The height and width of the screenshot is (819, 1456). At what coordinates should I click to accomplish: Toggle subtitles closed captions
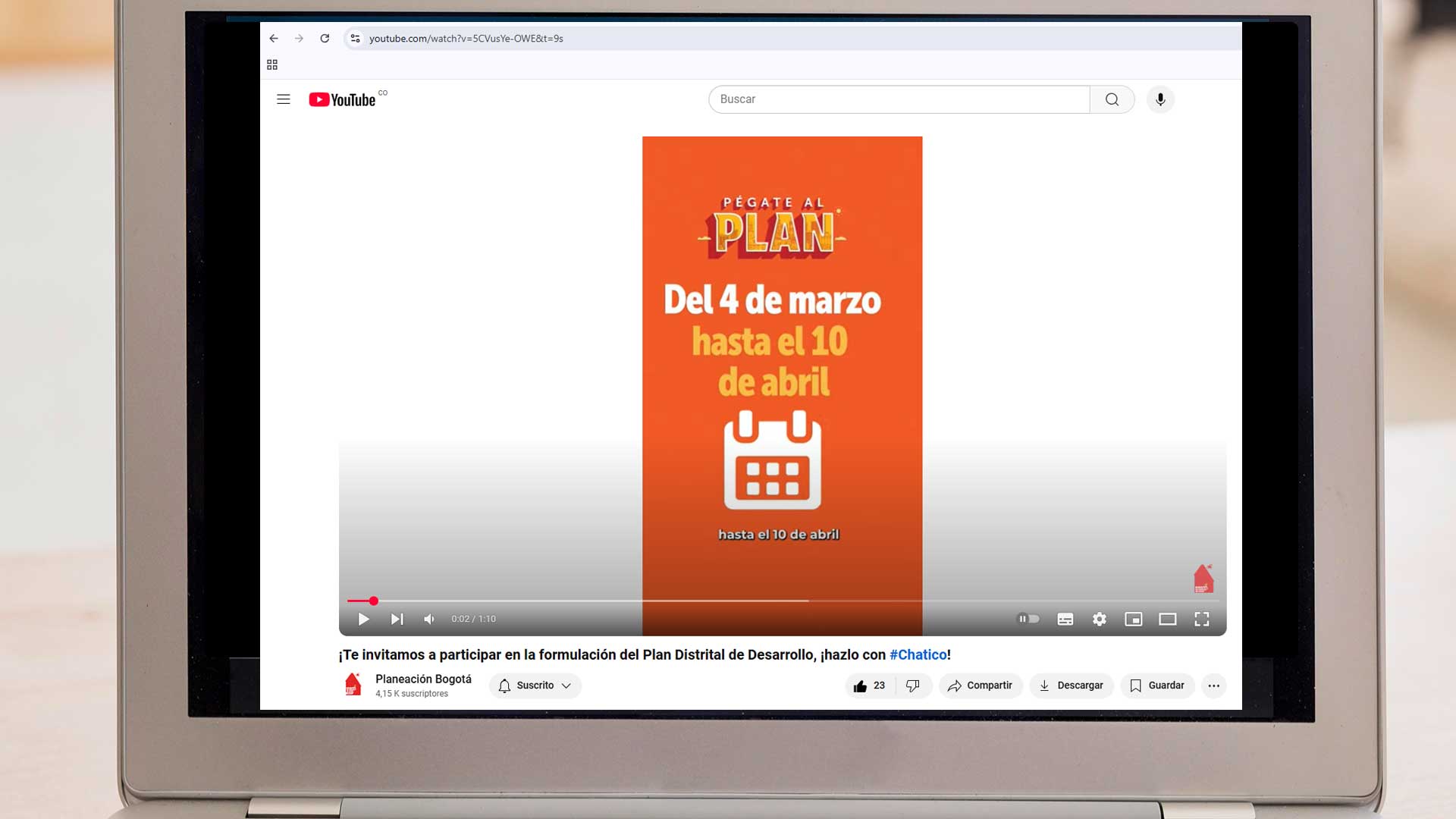click(1065, 620)
